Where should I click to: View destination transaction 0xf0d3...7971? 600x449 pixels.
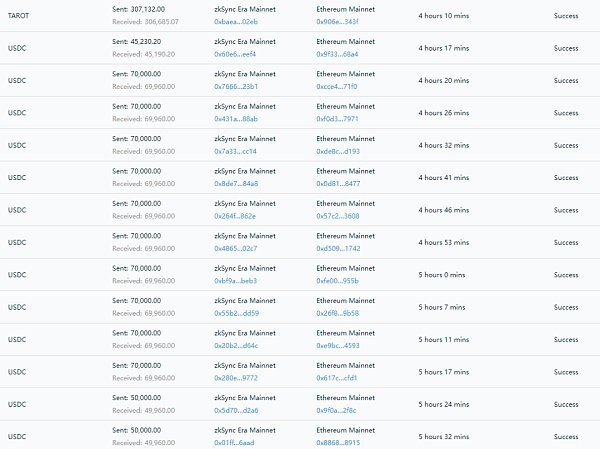(x=337, y=119)
